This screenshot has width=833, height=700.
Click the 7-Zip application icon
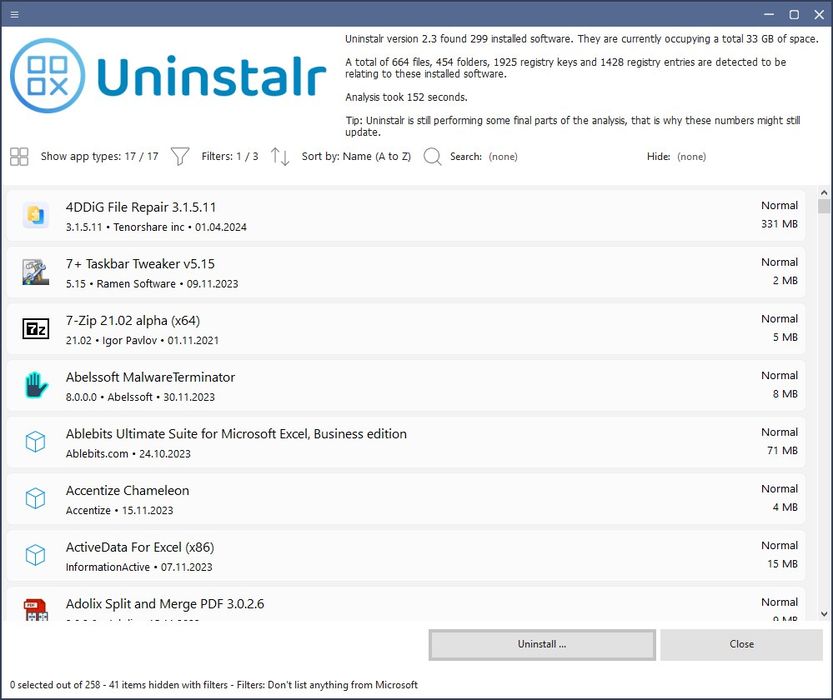35,329
